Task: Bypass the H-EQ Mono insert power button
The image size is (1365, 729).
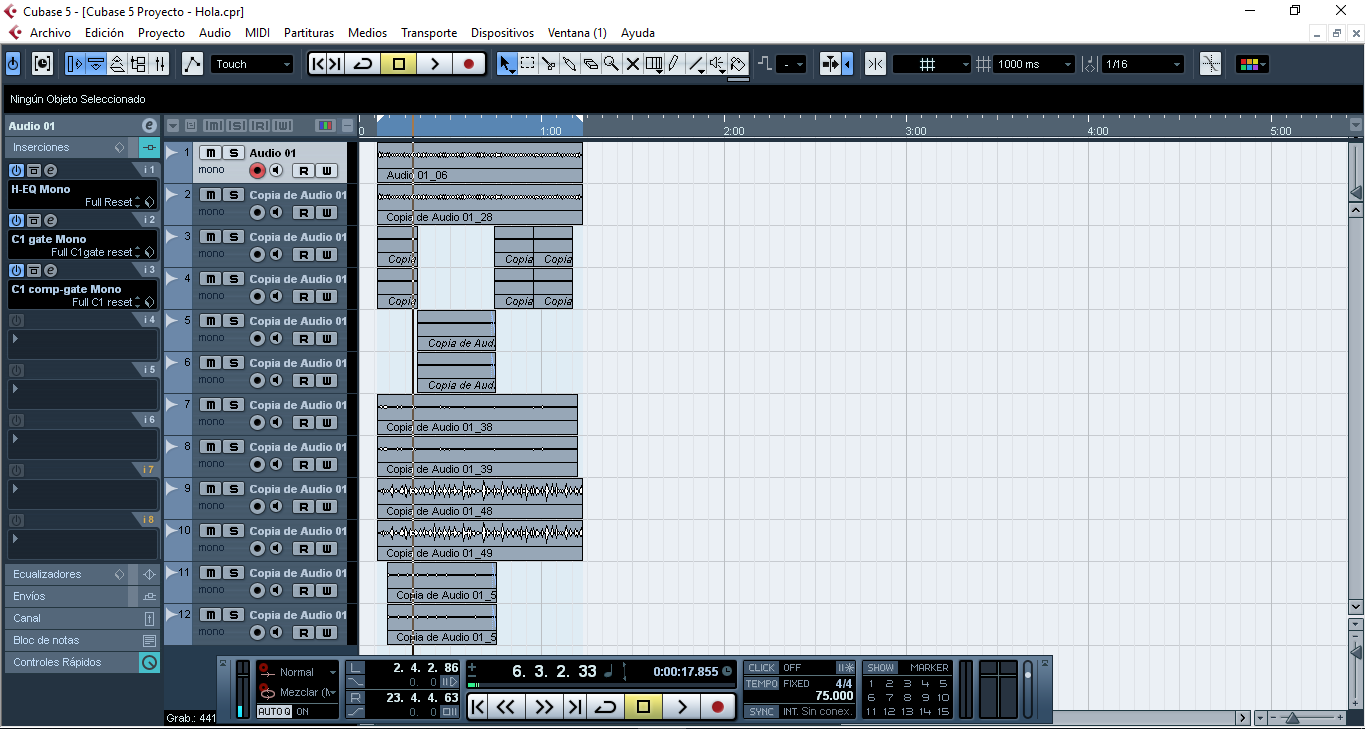Action: (x=16, y=171)
